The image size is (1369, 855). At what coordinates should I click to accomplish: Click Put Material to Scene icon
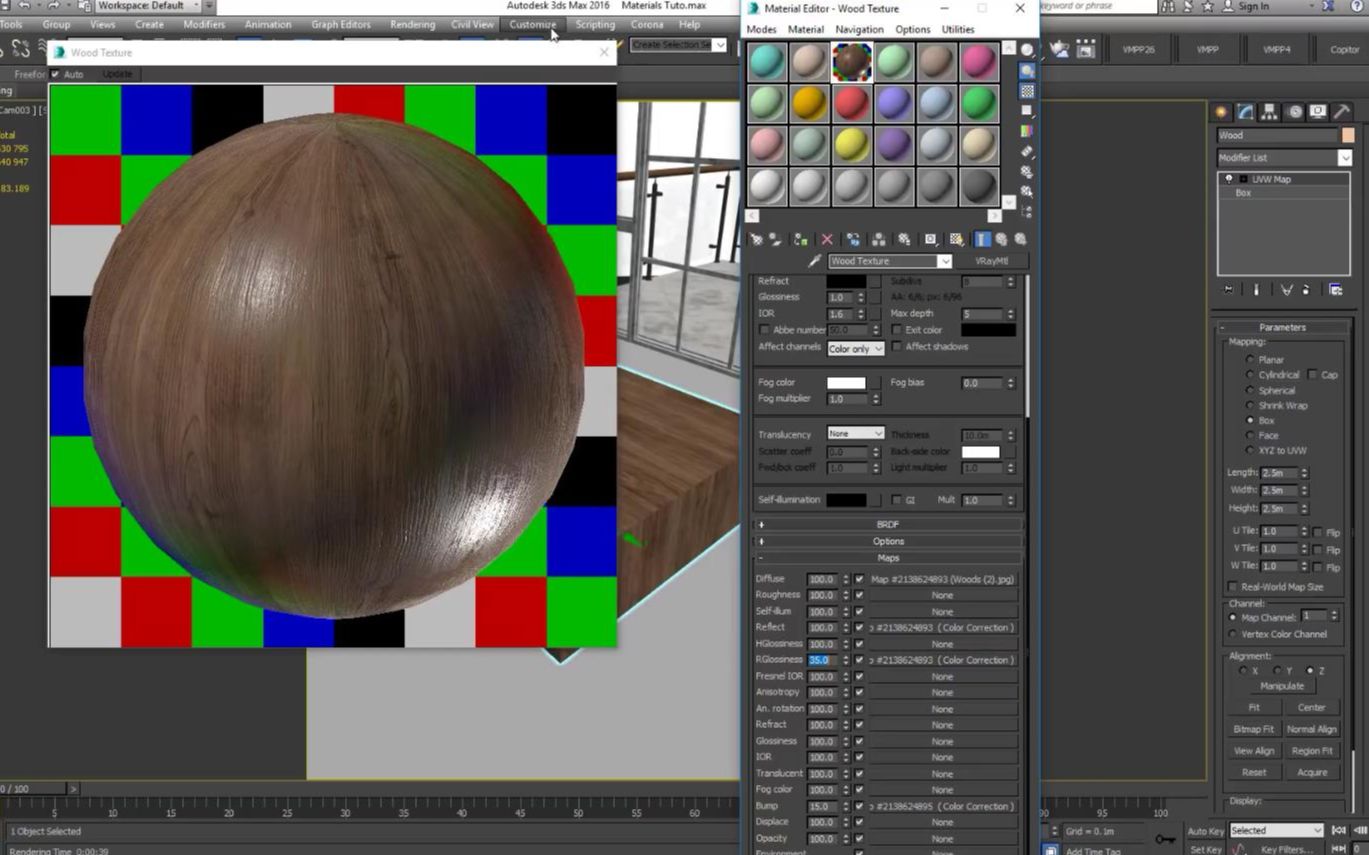[x=775, y=240]
